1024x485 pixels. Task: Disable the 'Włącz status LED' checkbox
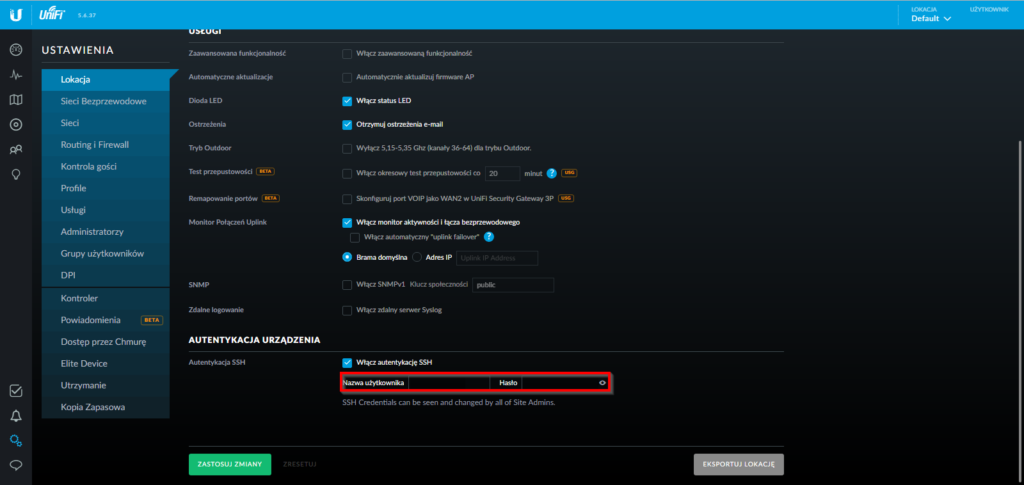point(347,101)
